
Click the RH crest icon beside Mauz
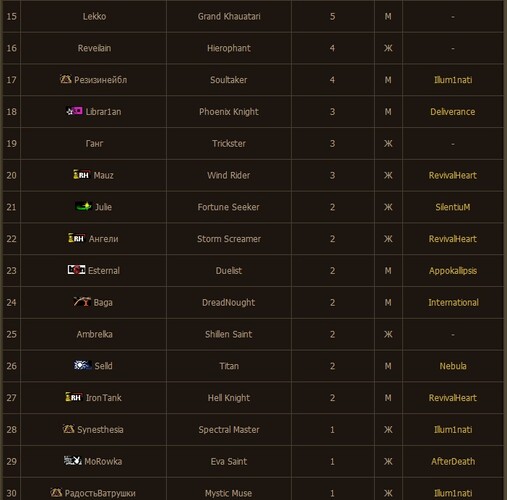[82, 174]
